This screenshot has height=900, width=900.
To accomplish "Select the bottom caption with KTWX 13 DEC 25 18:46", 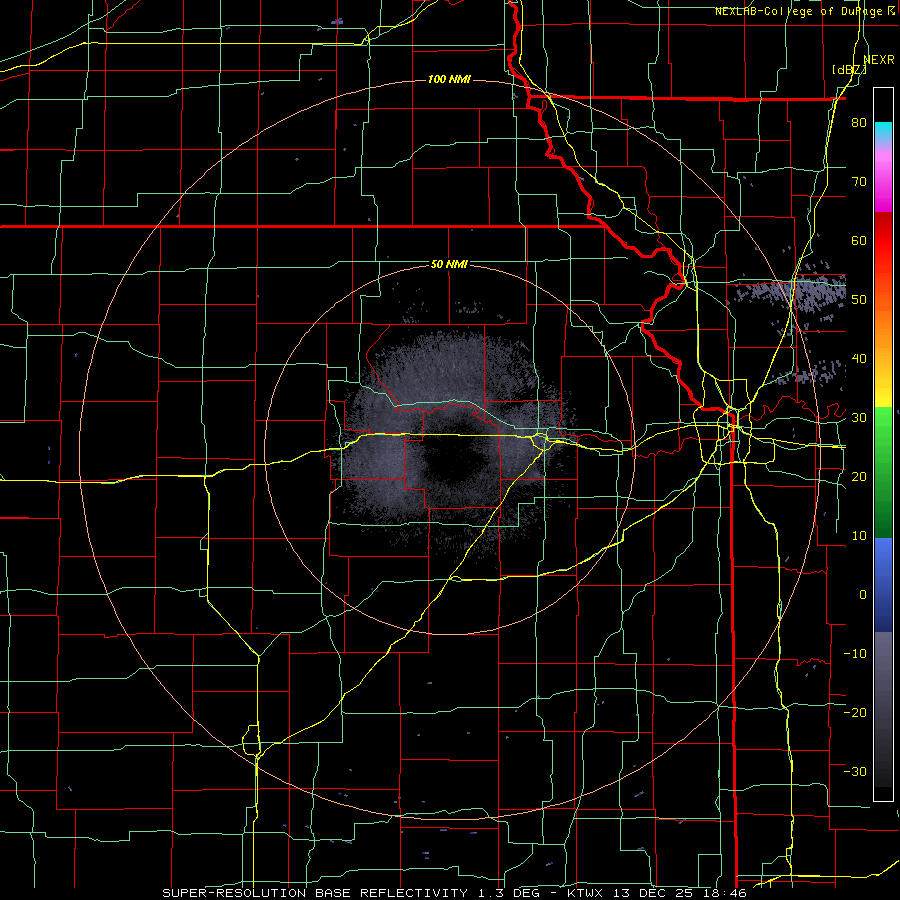I will click(x=455, y=893).
